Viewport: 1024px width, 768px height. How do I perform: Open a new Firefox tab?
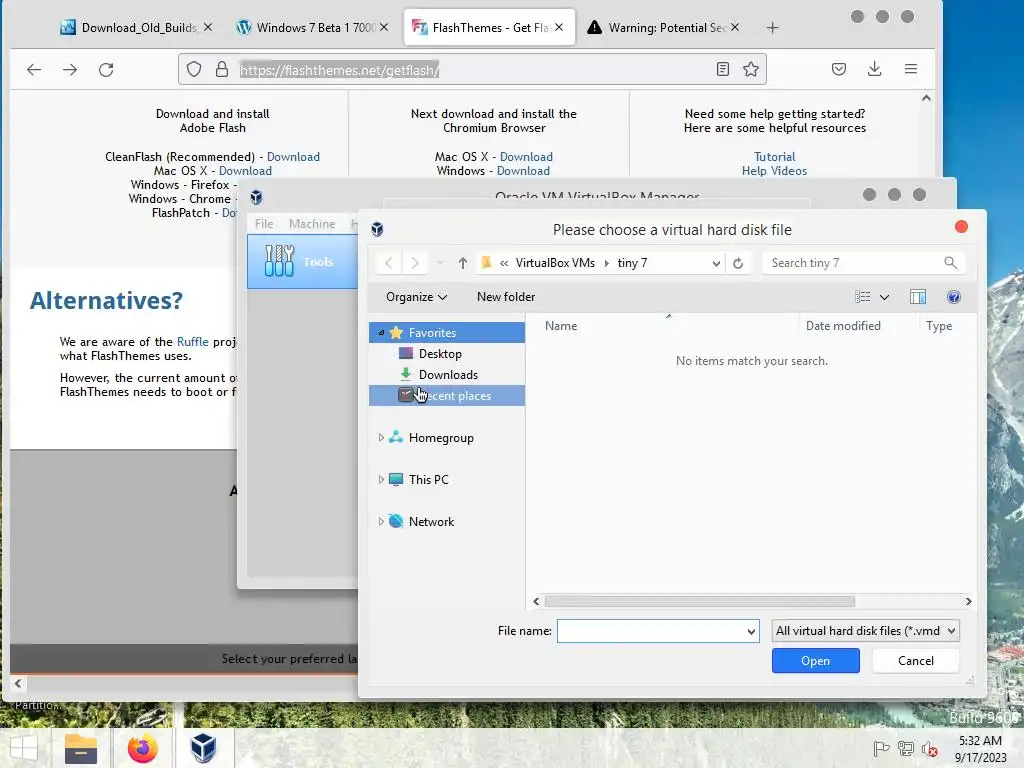pyautogui.click(x=773, y=27)
